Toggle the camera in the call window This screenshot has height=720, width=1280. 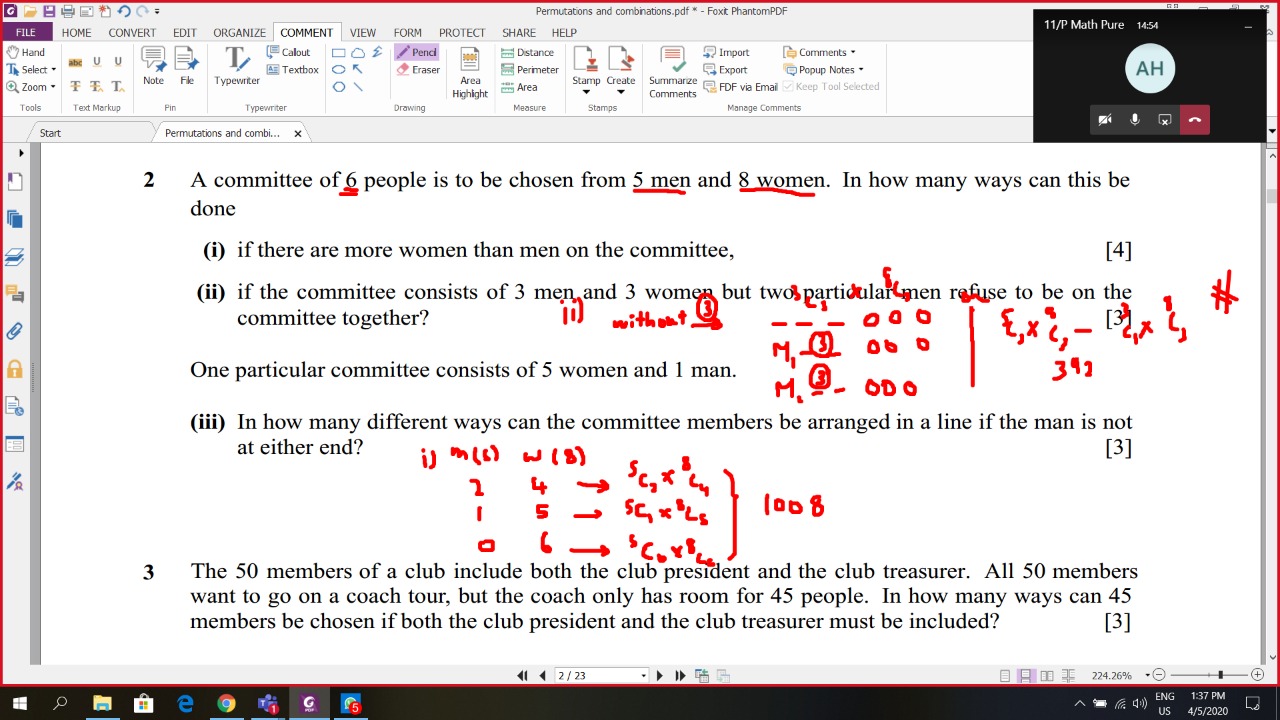point(1104,120)
